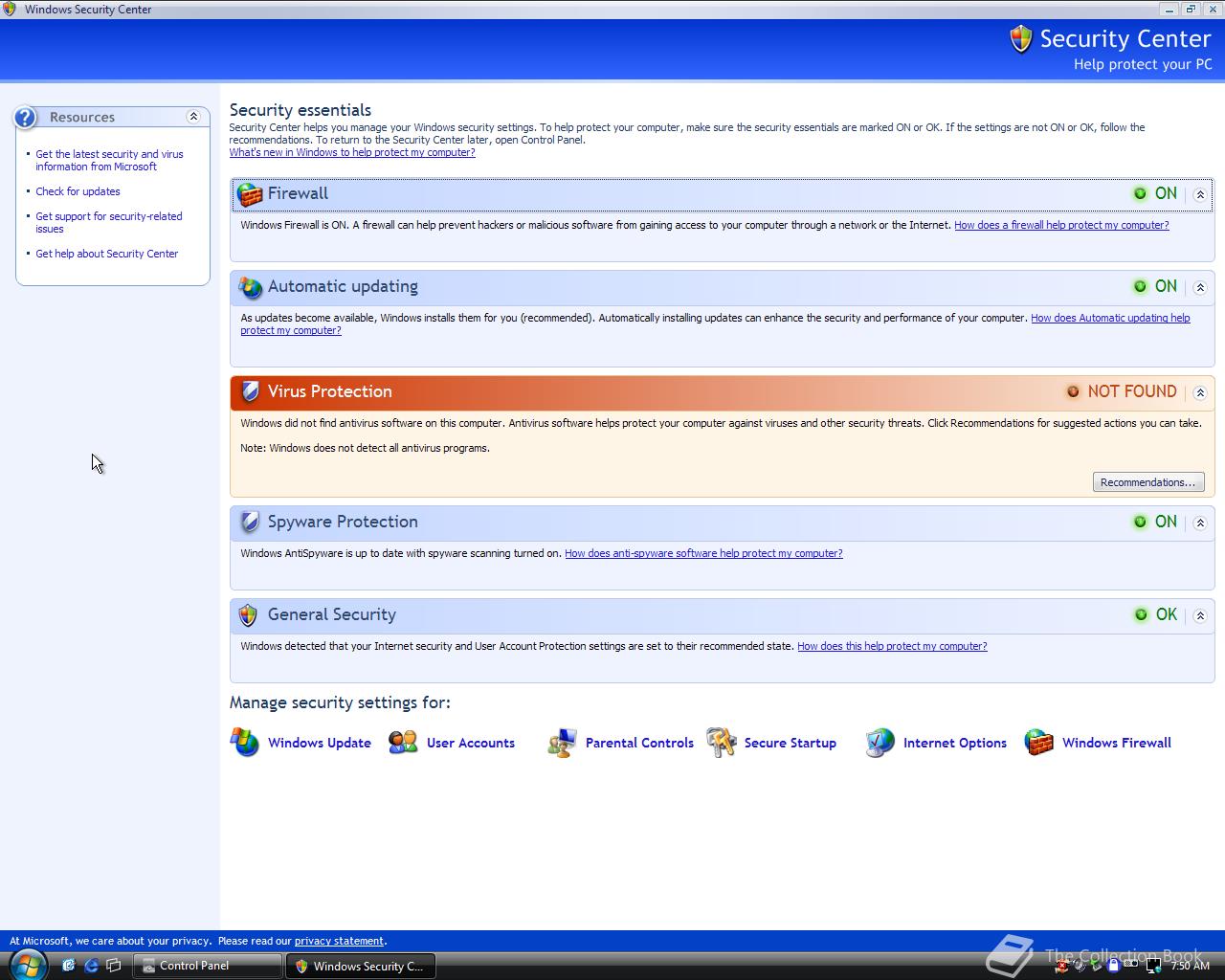Switch to Control Panel taskbar button
The height and width of the screenshot is (980, 1225).
click(x=207, y=966)
